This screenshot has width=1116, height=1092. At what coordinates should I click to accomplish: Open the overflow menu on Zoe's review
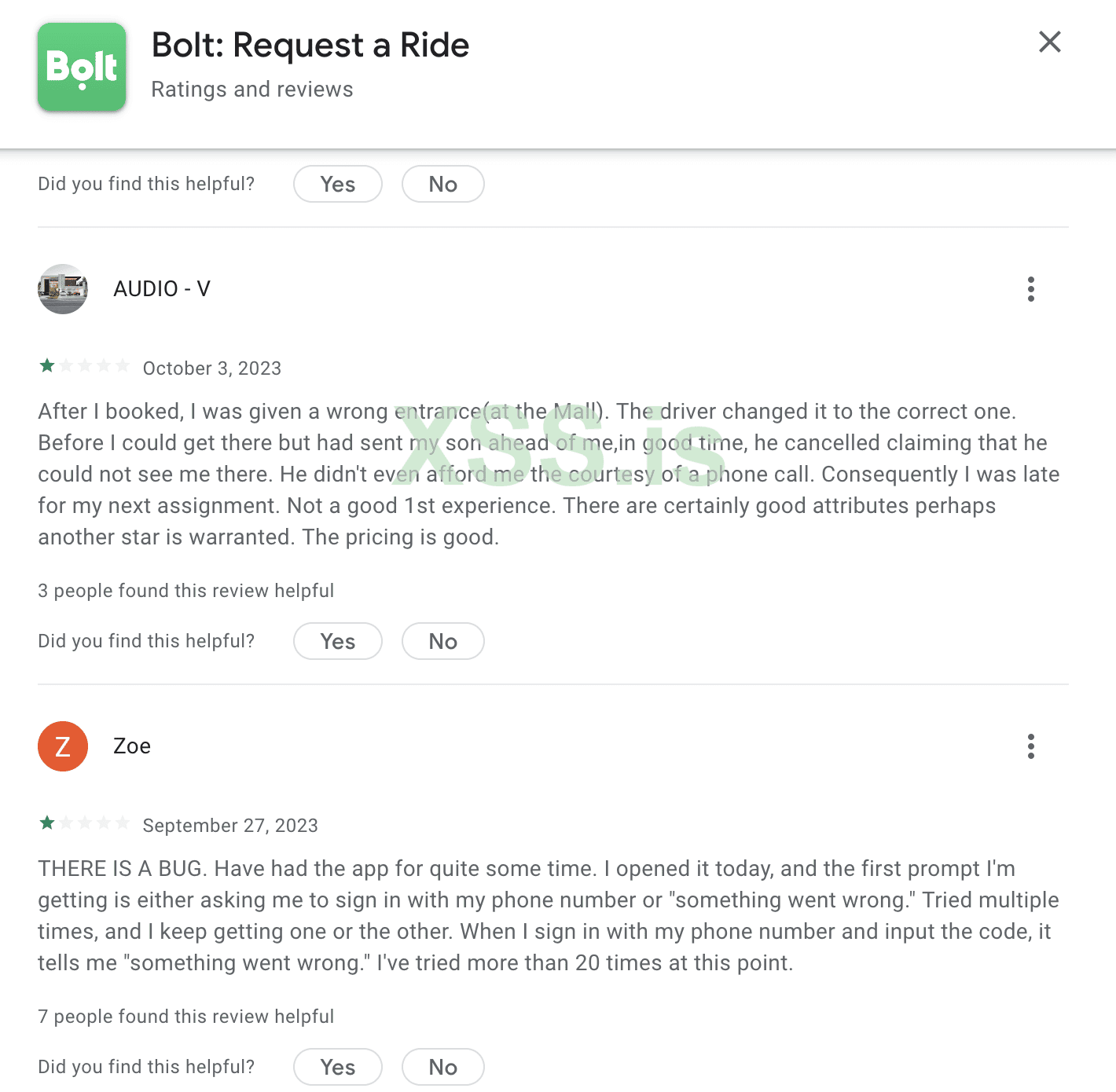1030,746
